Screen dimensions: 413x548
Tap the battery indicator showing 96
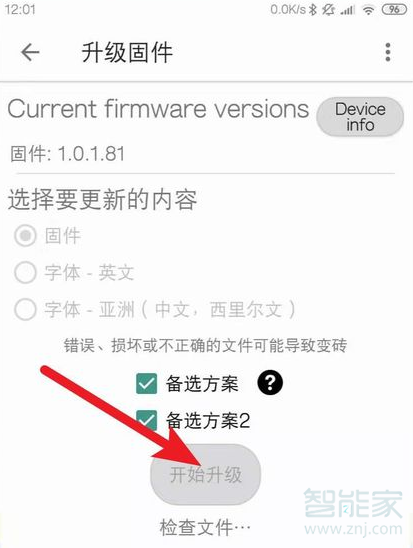[394, 9]
